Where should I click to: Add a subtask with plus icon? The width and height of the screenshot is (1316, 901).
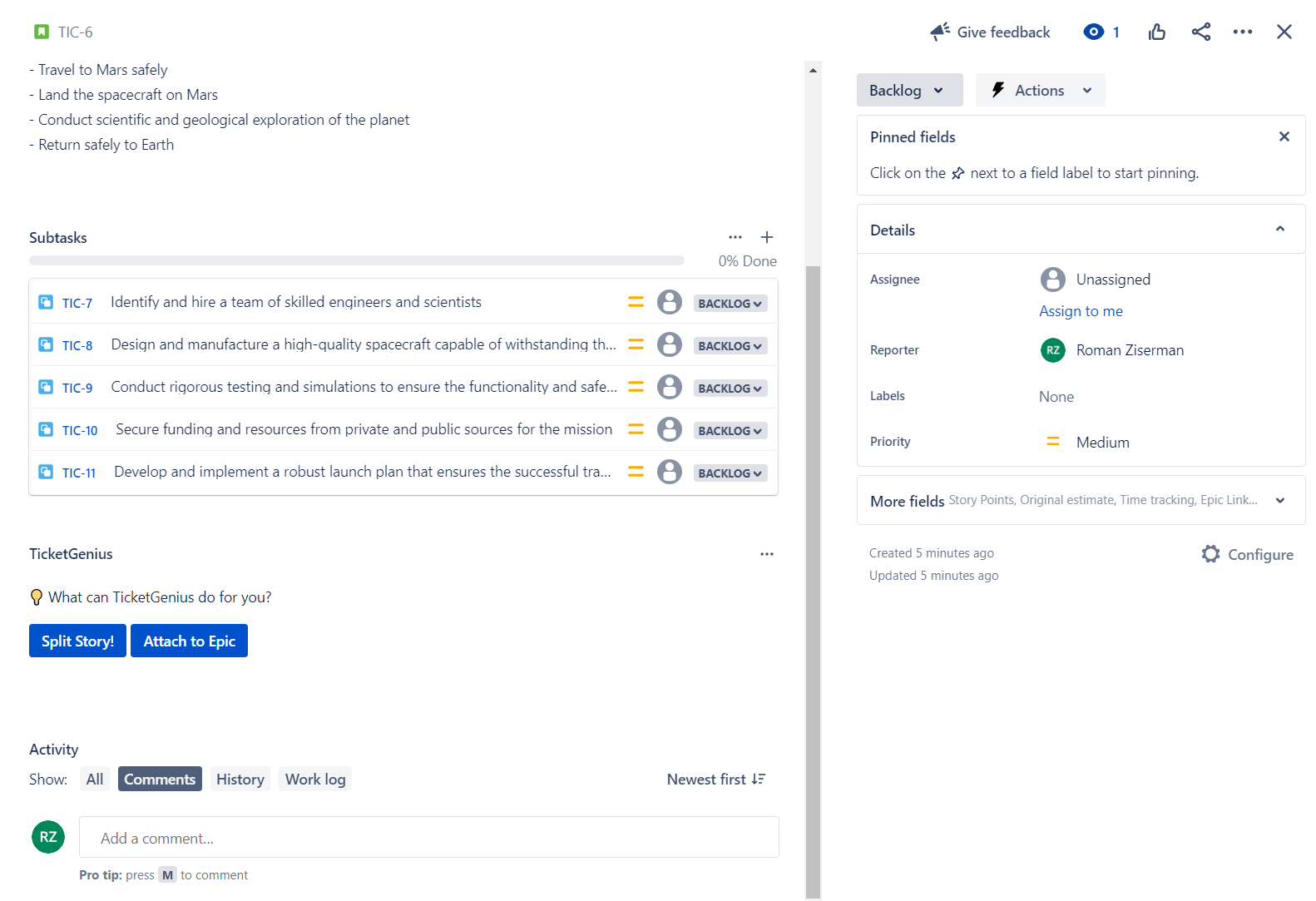[767, 237]
